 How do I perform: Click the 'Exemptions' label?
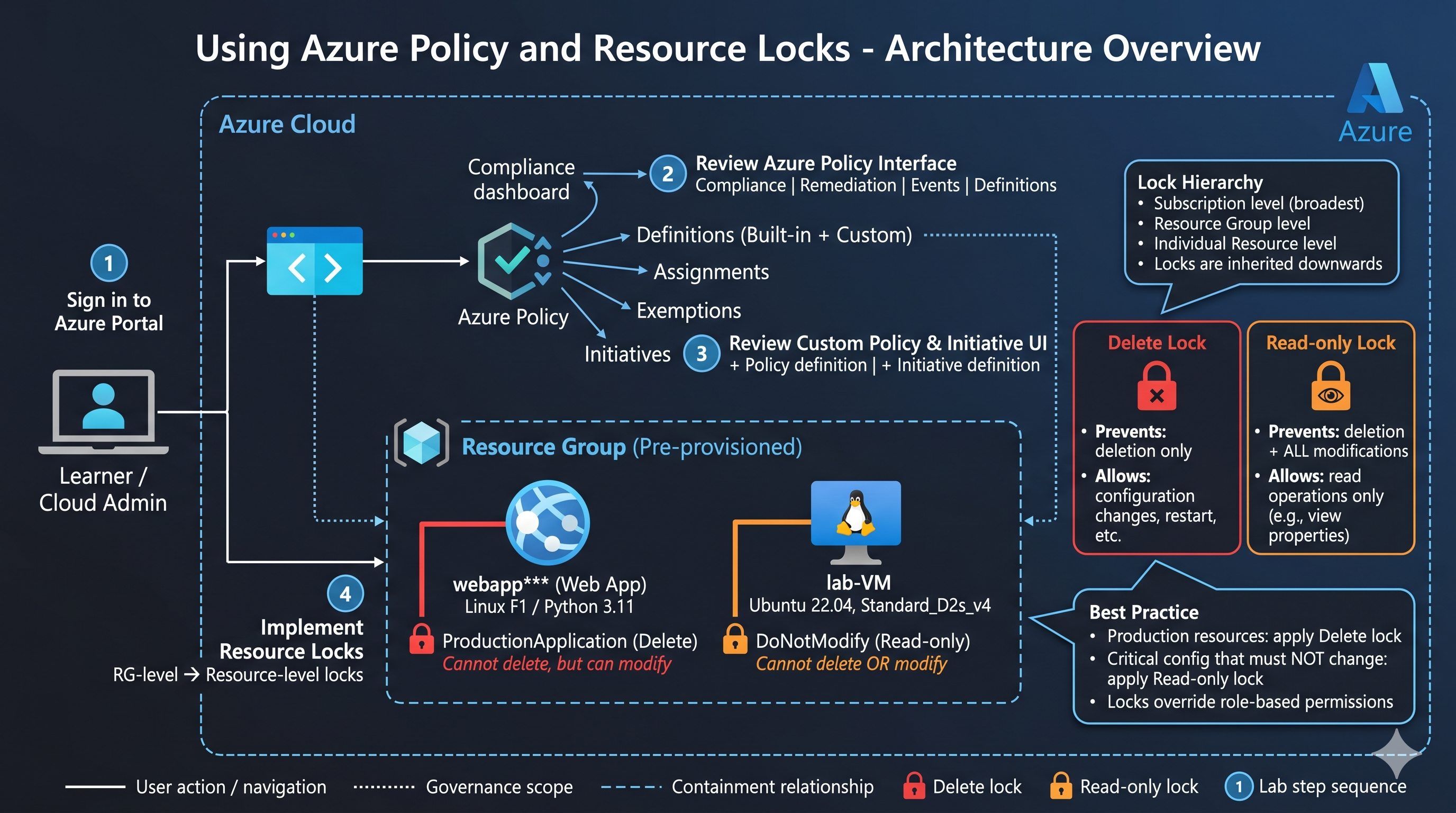pos(688,310)
